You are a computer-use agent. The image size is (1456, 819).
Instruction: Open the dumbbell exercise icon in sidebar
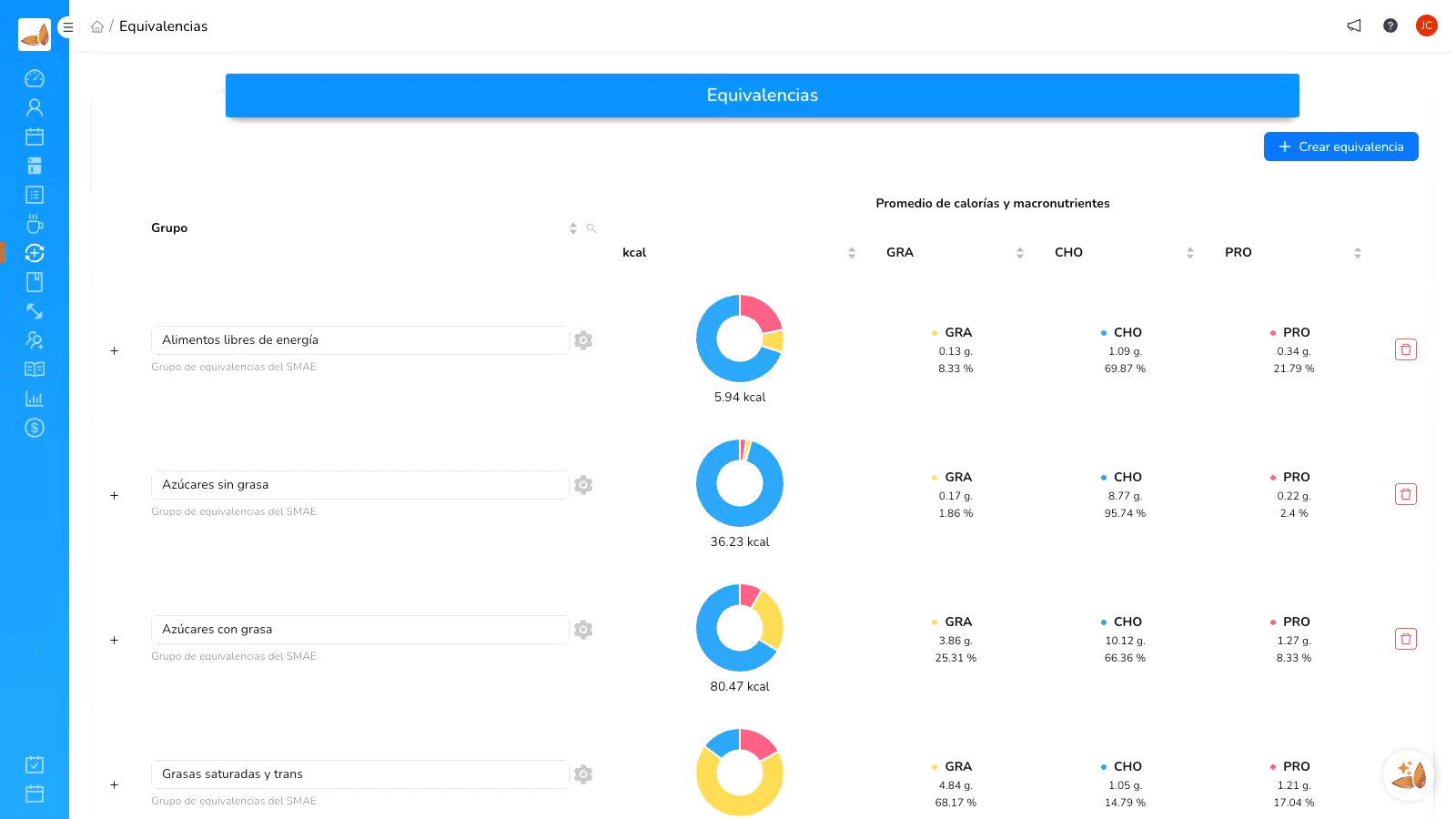coord(35,311)
